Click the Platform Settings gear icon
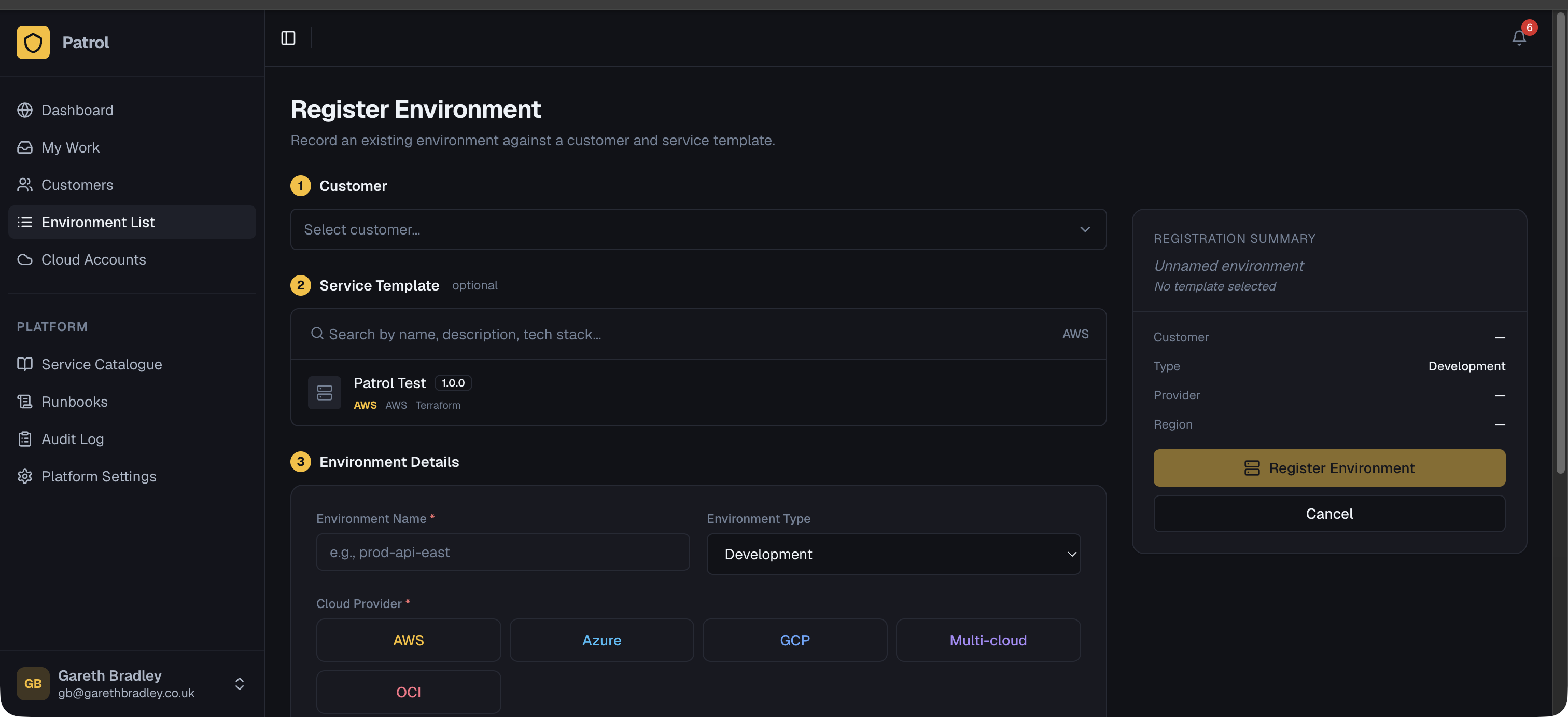 [25, 476]
